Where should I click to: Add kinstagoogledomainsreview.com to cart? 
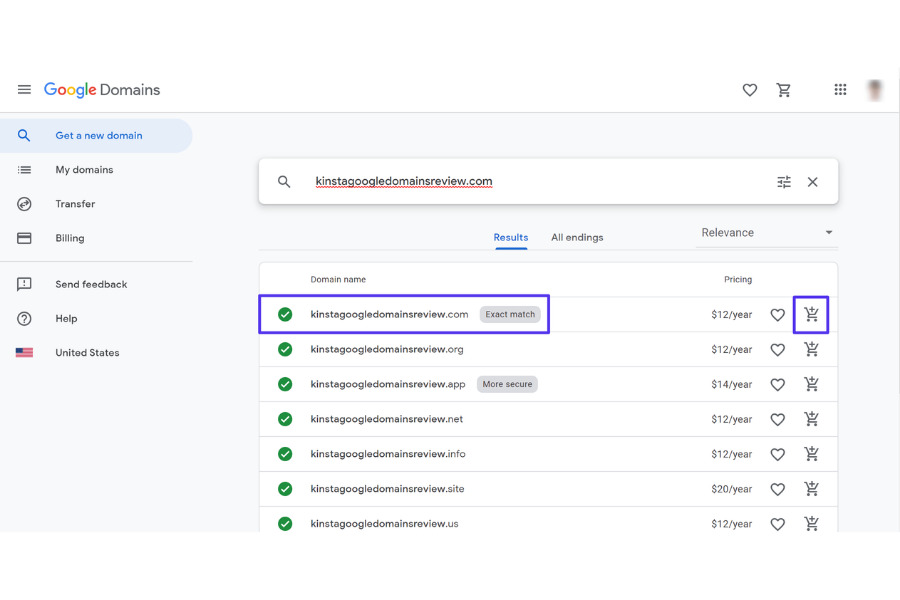[811, 315]
